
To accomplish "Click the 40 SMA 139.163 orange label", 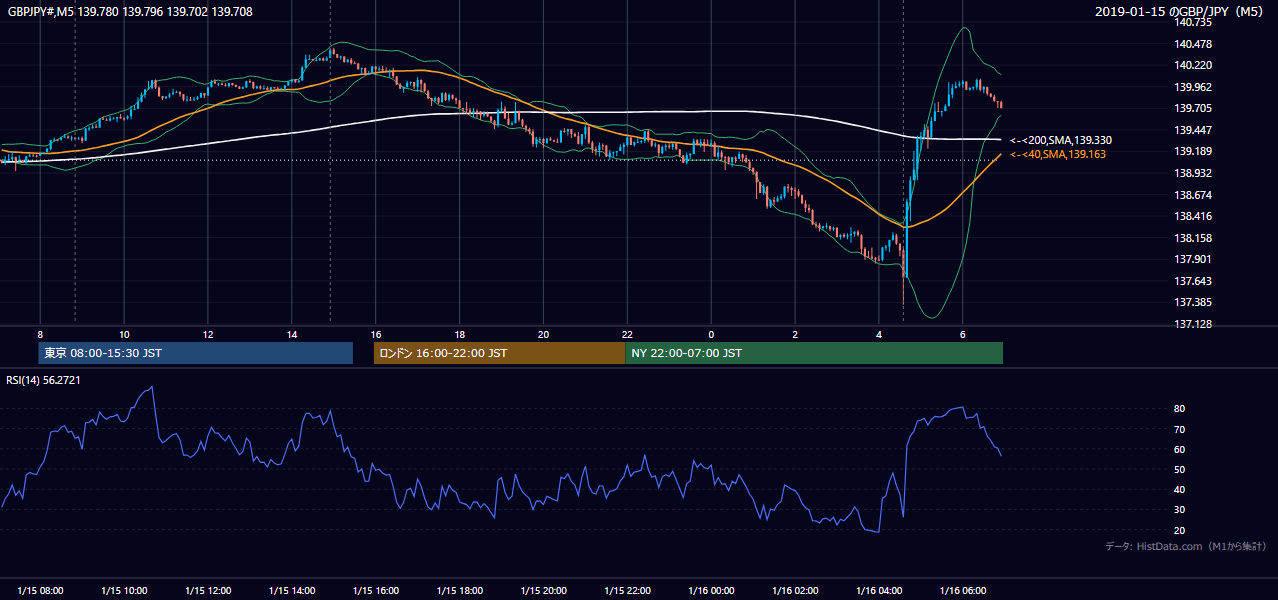I will click(1058, 154).
